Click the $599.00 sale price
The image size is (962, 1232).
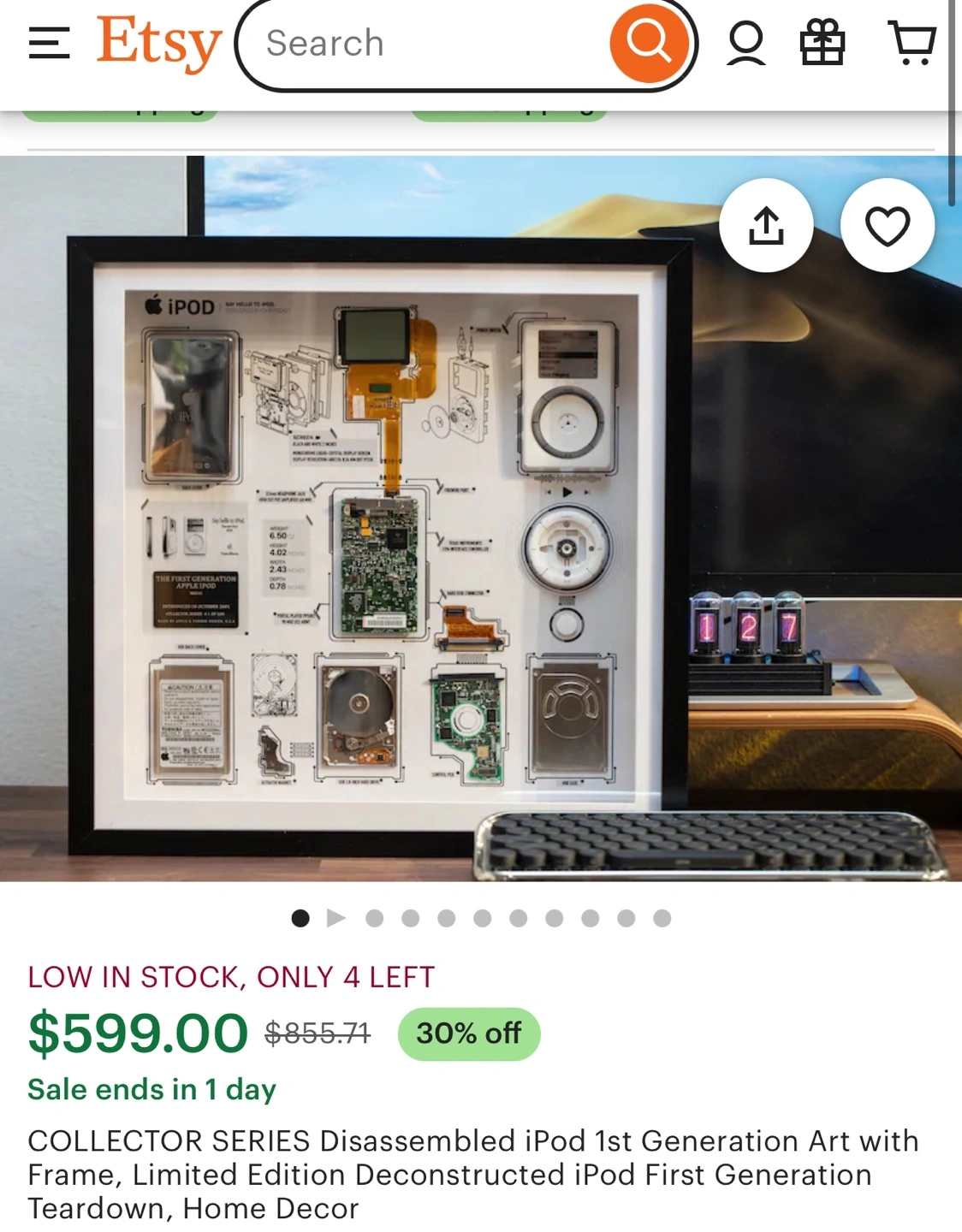point(138,1033)
